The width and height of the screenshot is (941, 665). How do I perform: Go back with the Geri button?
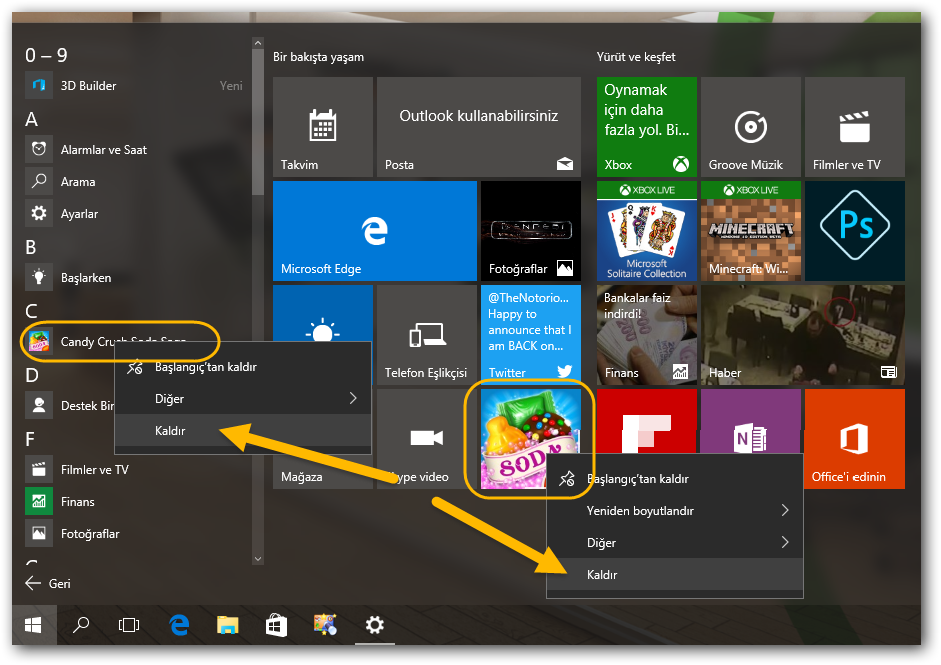[48, 583]
